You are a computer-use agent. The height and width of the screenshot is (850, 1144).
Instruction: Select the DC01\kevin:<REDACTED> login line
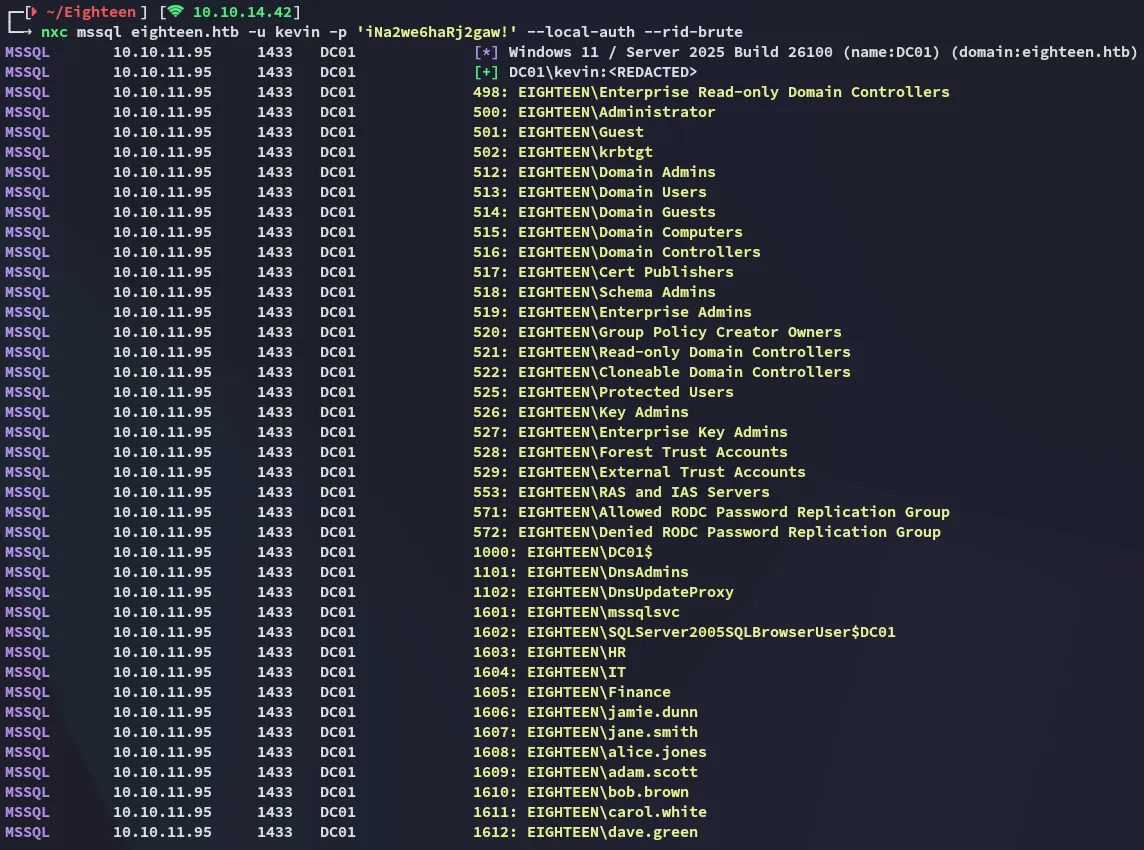click(x=603, y=72)
